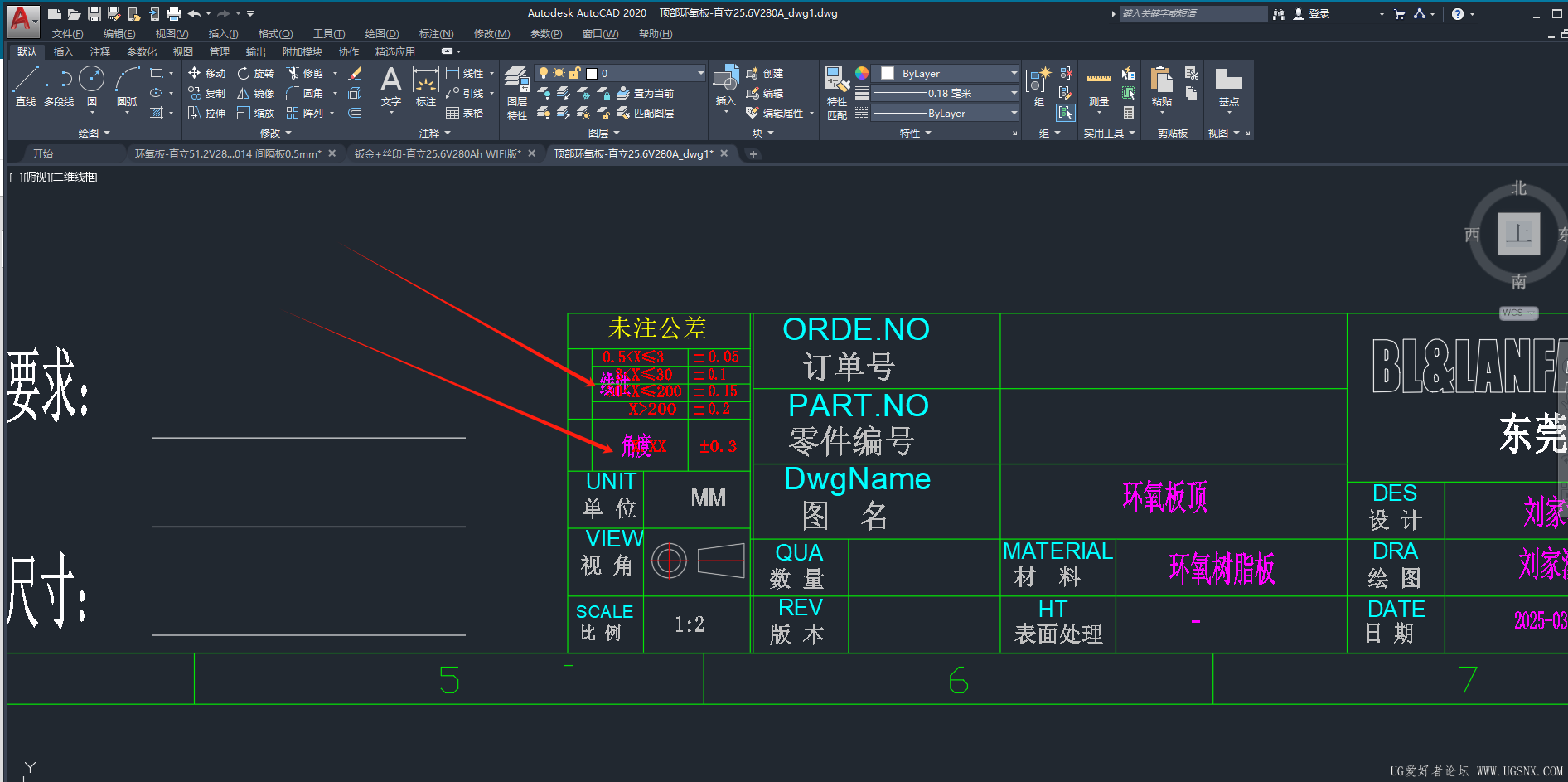Click the 组 (Group) create icon

(1038, 86)
